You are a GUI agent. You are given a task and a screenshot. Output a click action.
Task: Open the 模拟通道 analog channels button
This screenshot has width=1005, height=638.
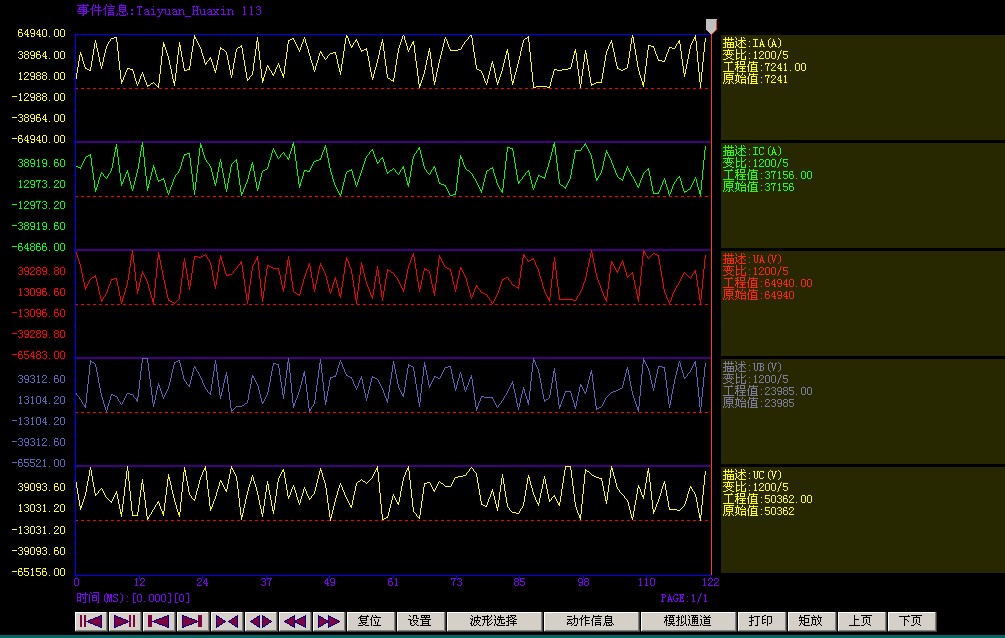click(x=688, y=621)
